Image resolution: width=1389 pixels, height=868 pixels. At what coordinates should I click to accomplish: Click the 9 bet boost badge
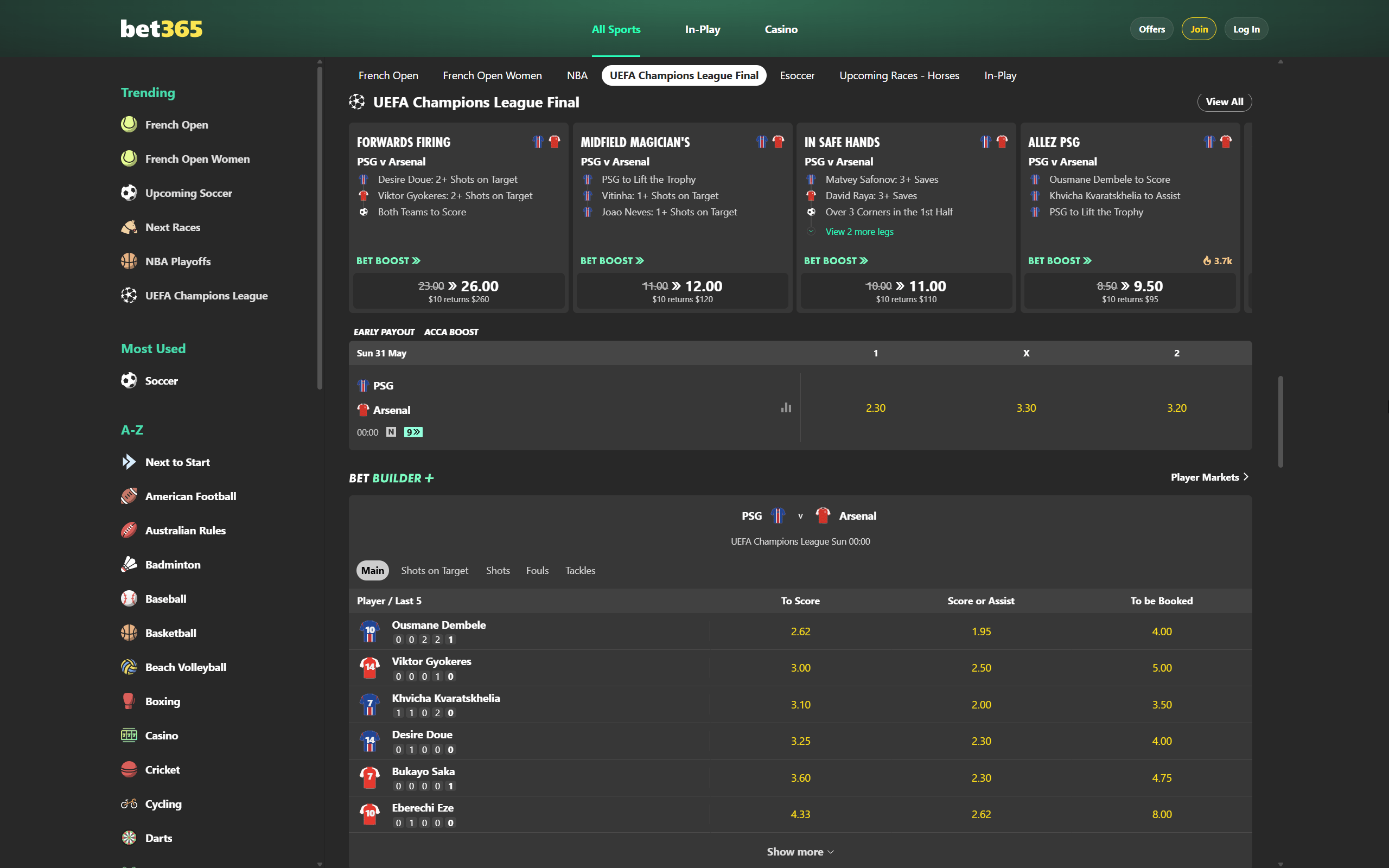tap(413, 432)
